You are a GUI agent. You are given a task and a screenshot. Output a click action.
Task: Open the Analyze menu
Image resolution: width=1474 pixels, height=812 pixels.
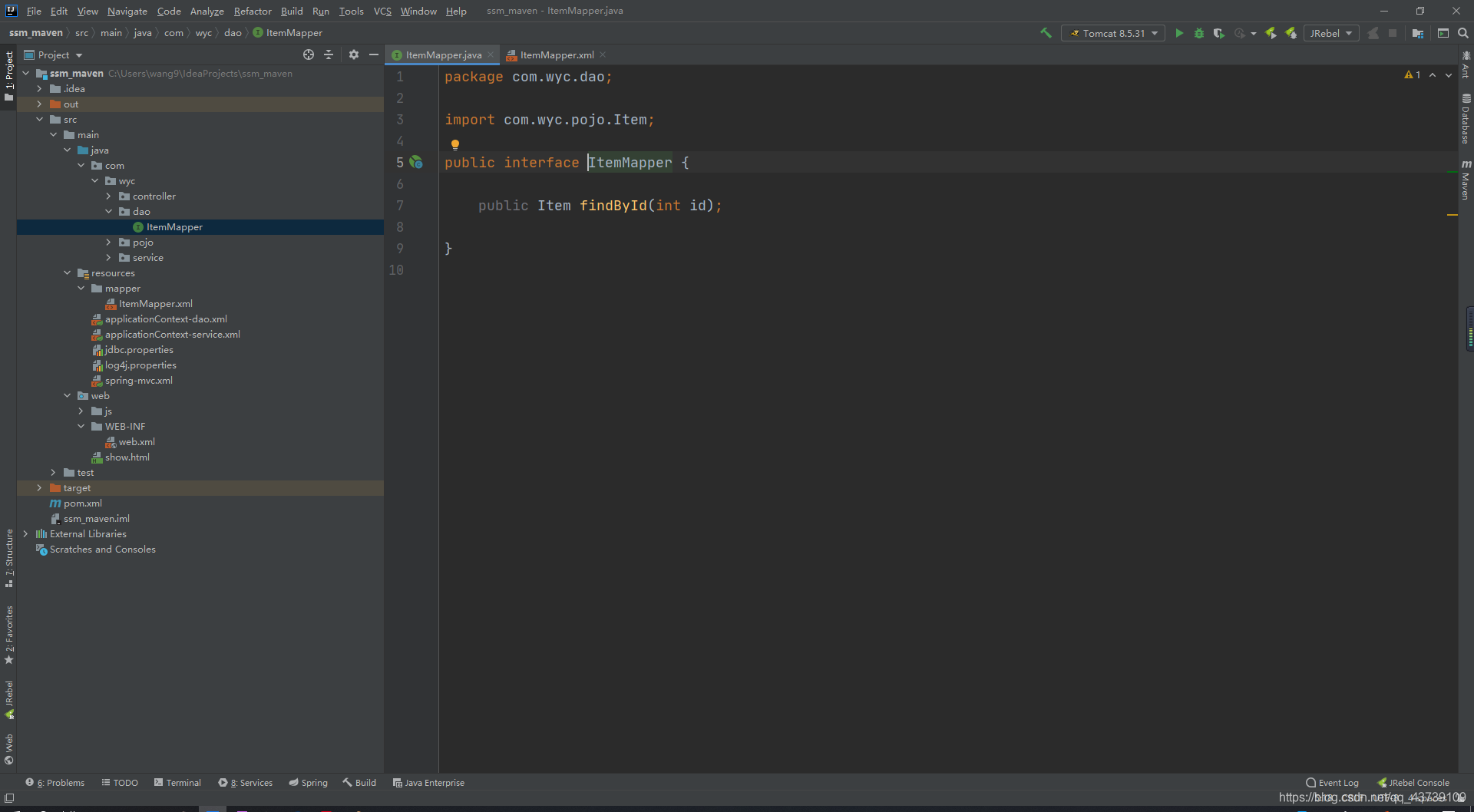(207, 11)
